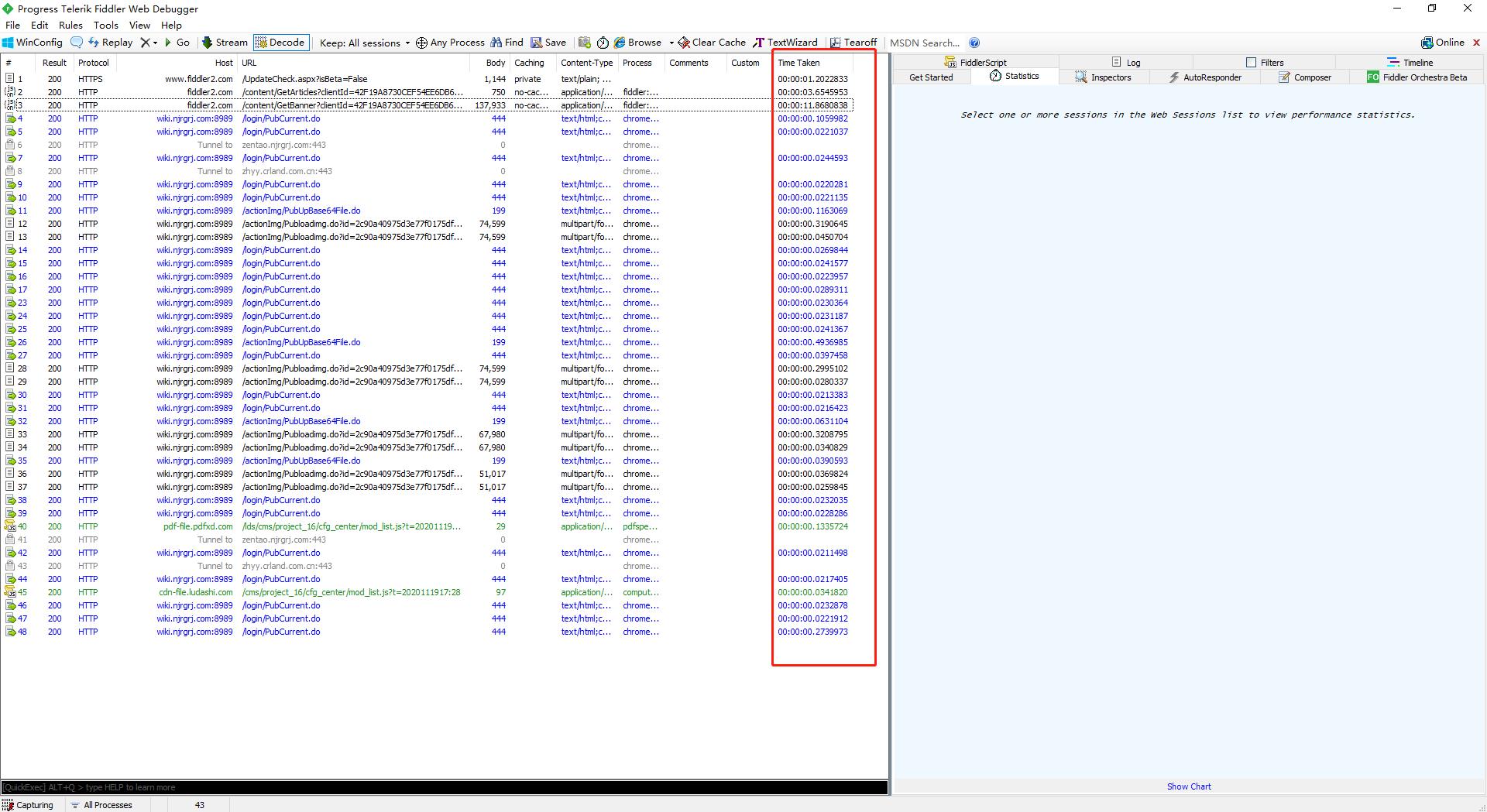Sort by the Content-Type column header
1487x812 pixels.
[x=586, y=63]
